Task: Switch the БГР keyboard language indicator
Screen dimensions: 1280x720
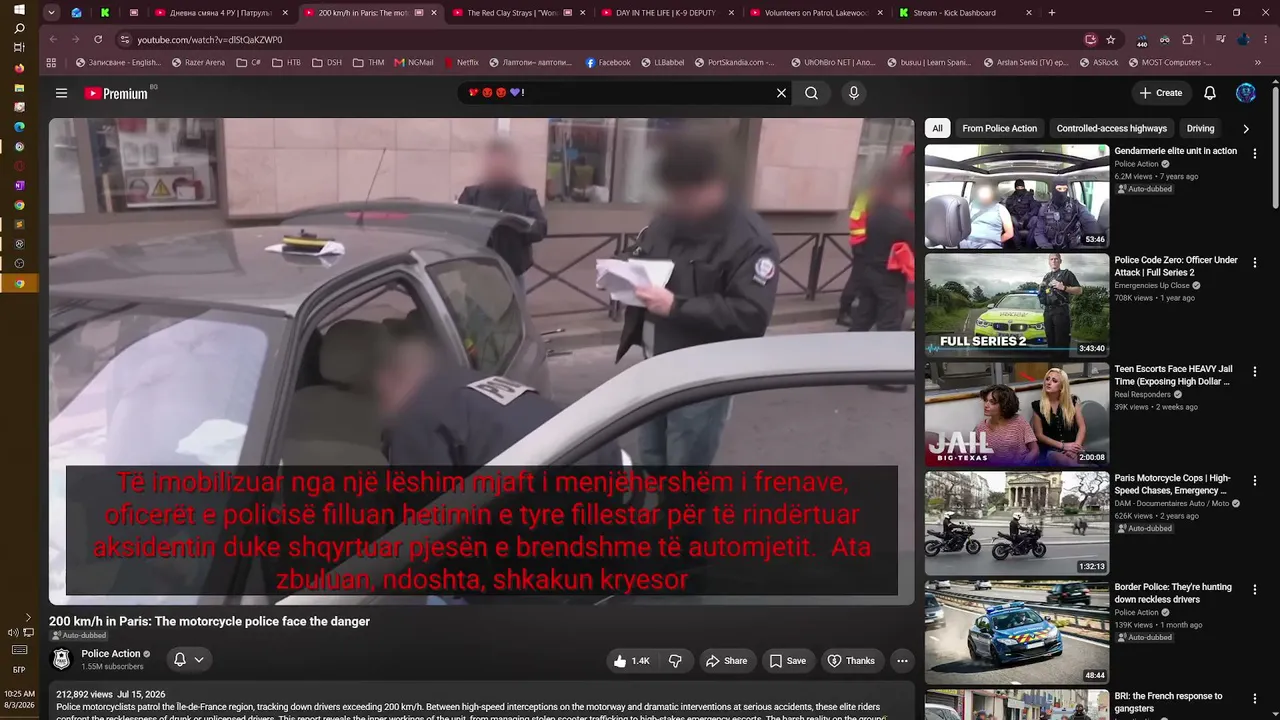Action: (19, 670)
